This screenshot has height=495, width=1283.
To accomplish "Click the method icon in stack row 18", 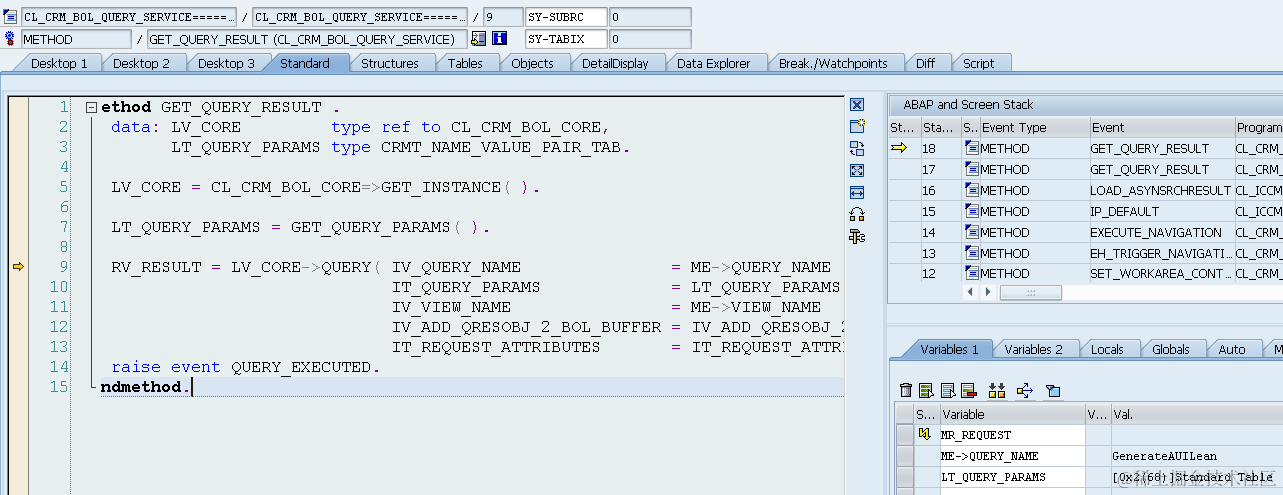I will coord(971,148).
